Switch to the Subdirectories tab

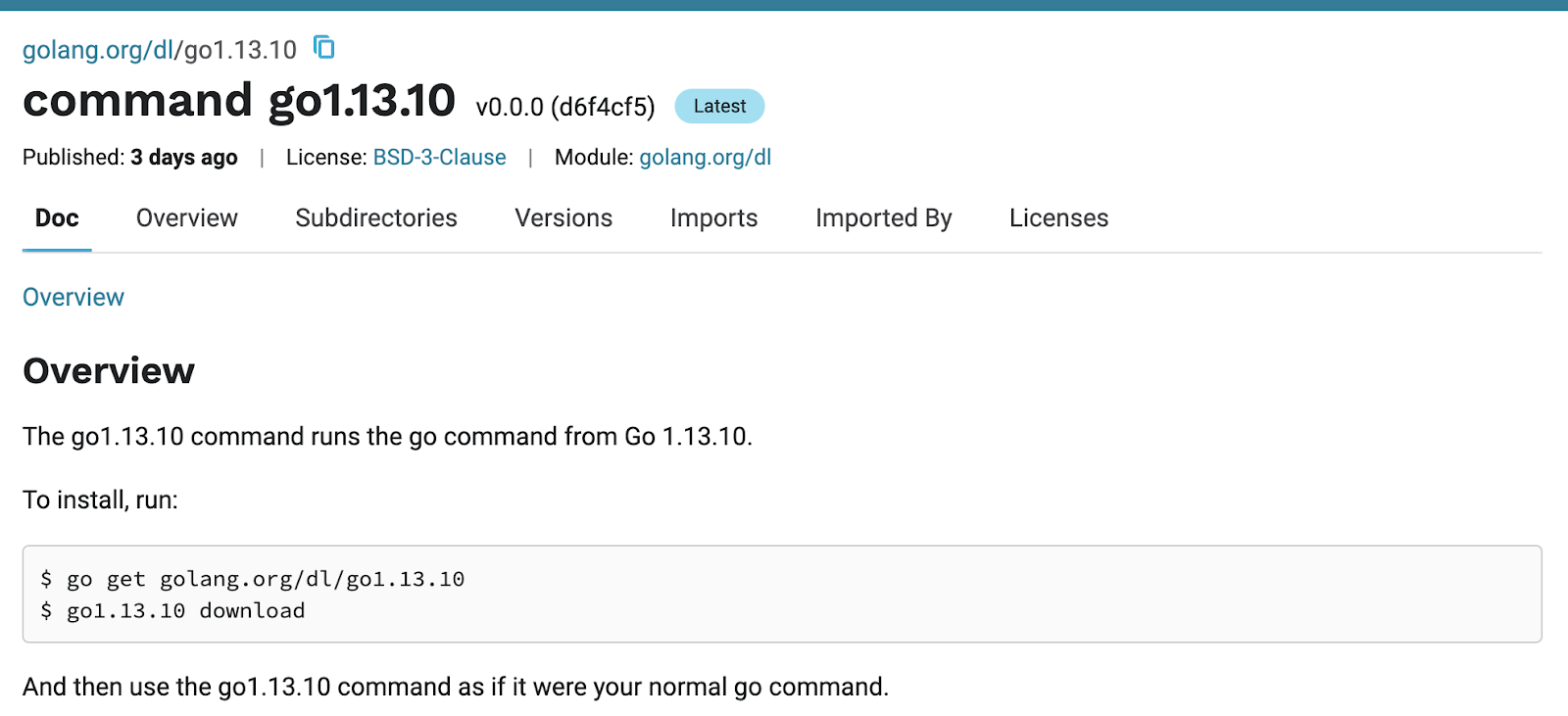point(376,218)
